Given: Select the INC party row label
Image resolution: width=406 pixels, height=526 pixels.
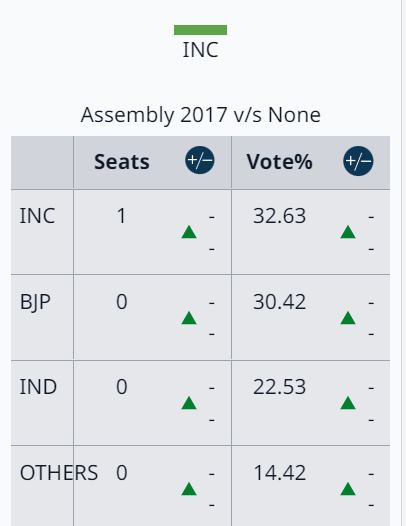Looking at the screenshot, I should (x=37, y=216).
